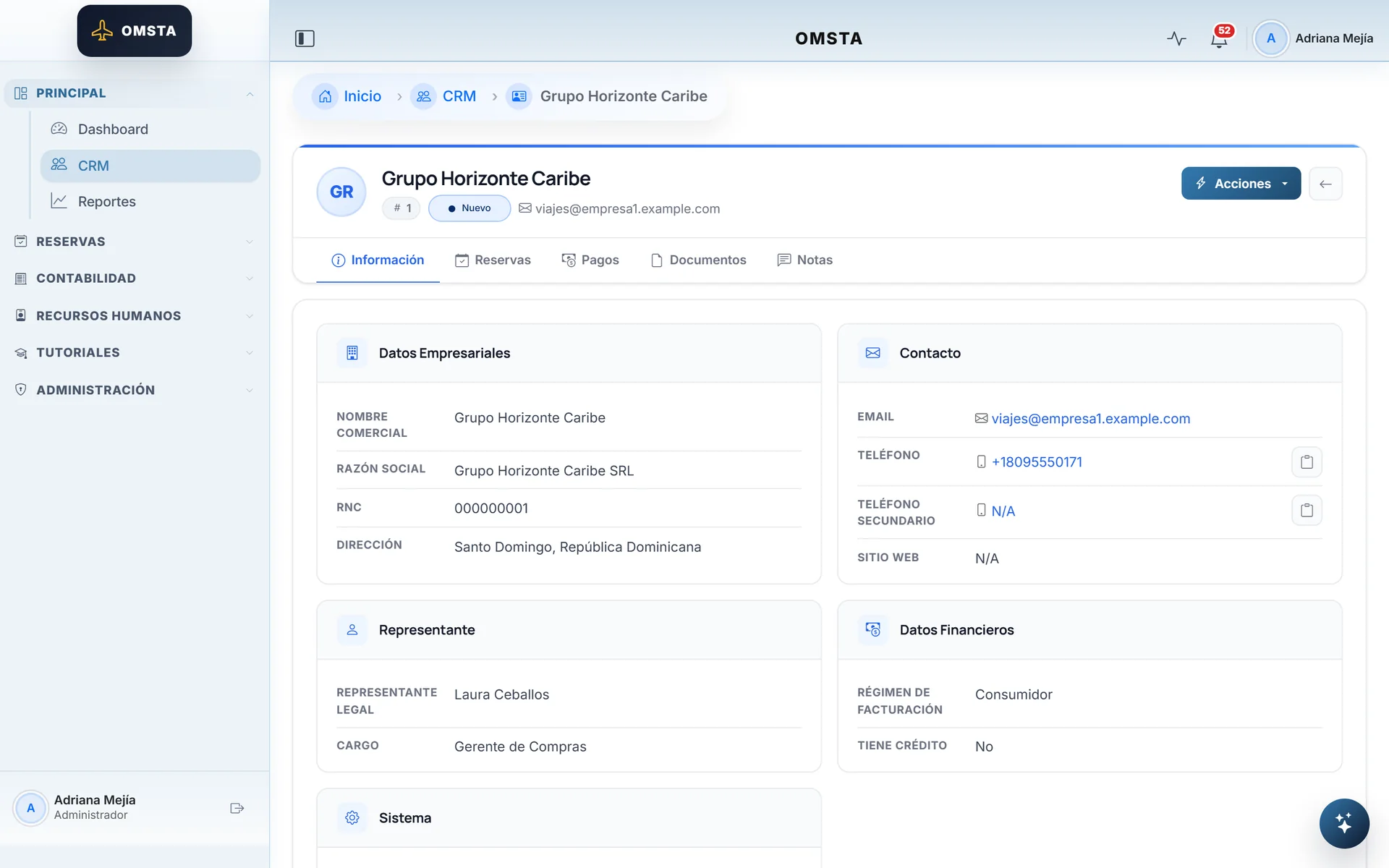Click the Contacto envelope icon
This screenshot has width=1389, height=868.
pyautogui.click(x=873, y=353)
